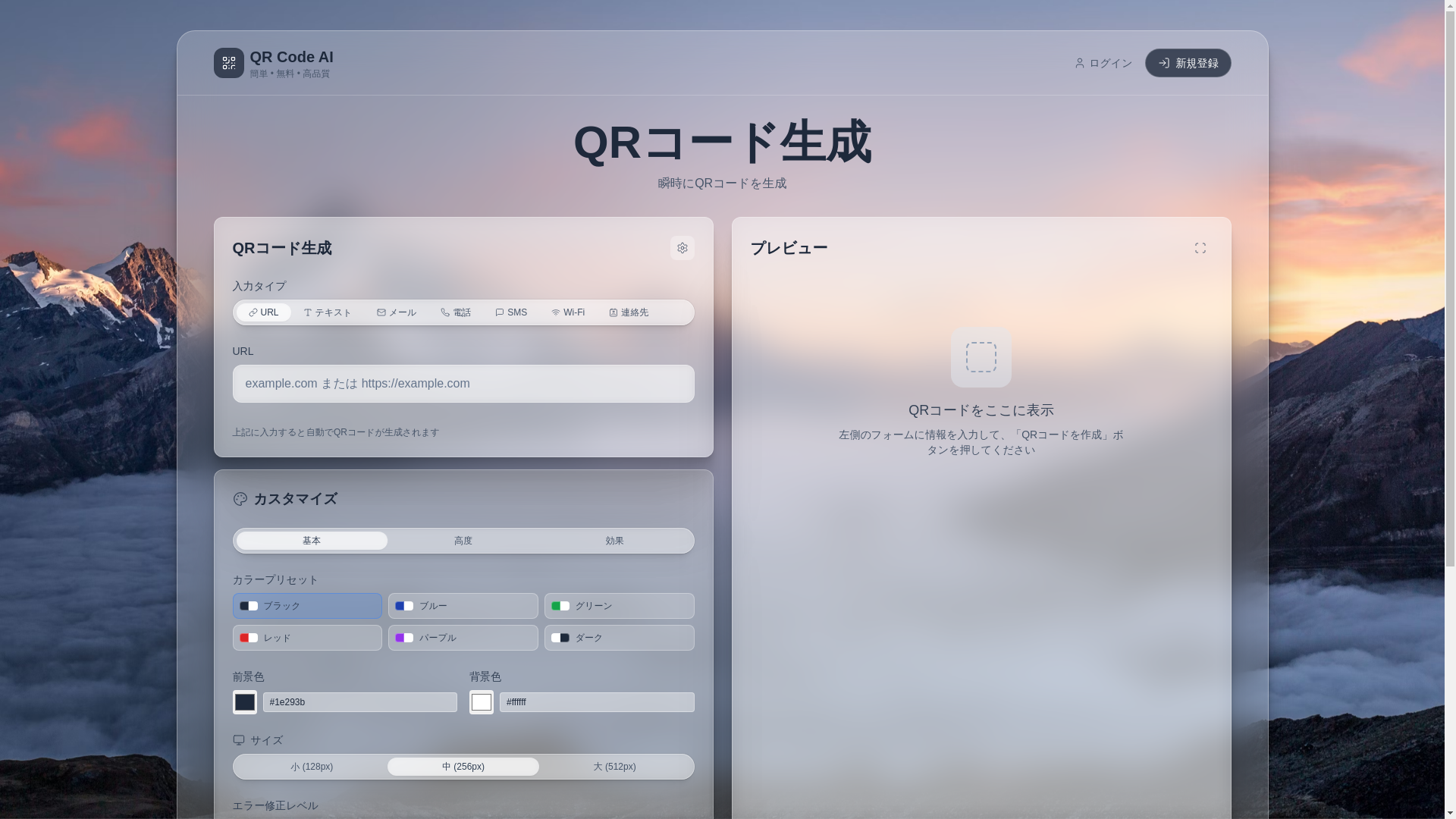The width and height of the screenshot is (1456, 819).
Task: Open the 前景色 color swatch picker
Action: point(244,702)
